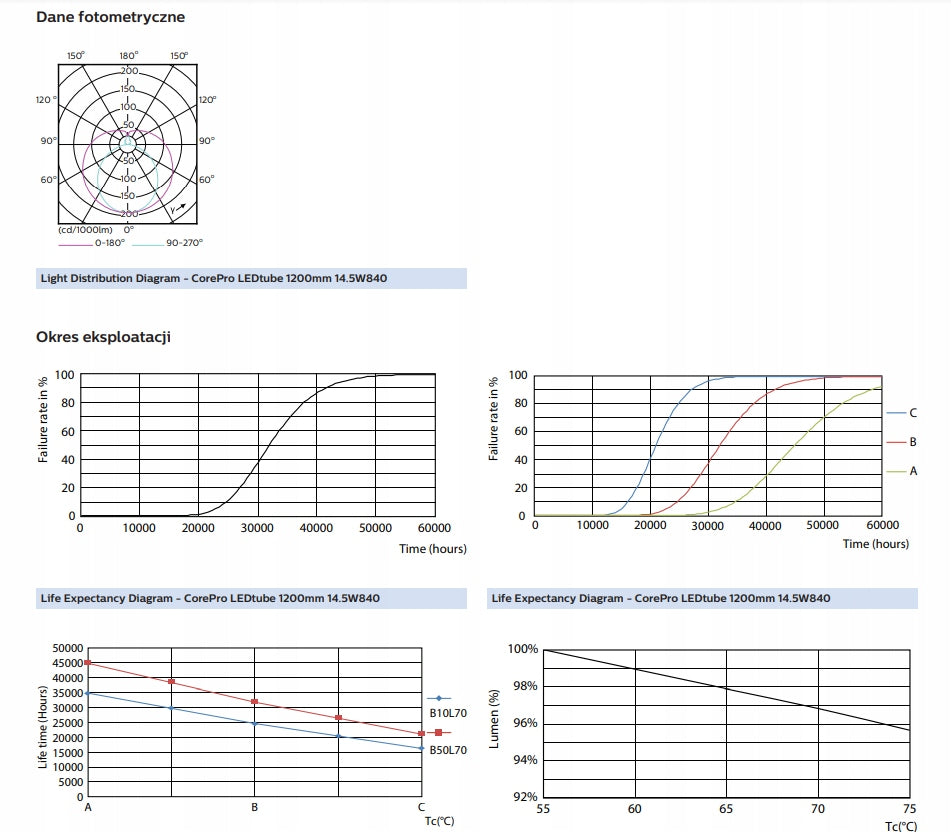Click the red square data point above A

point(88,663)
